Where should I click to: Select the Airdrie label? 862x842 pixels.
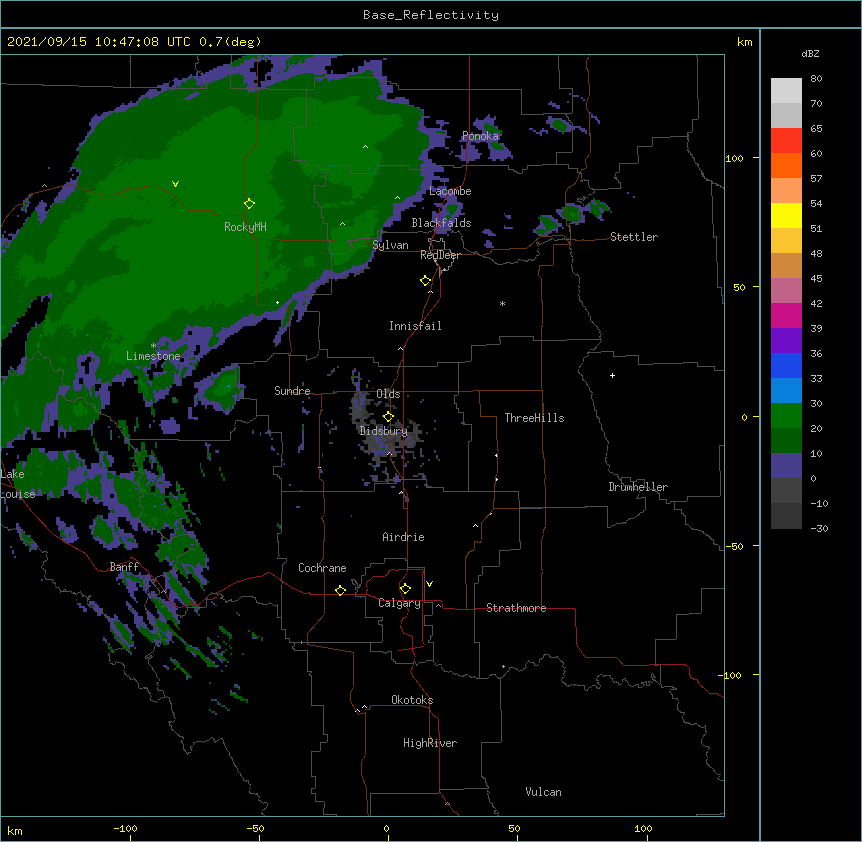tap(404, 537)
